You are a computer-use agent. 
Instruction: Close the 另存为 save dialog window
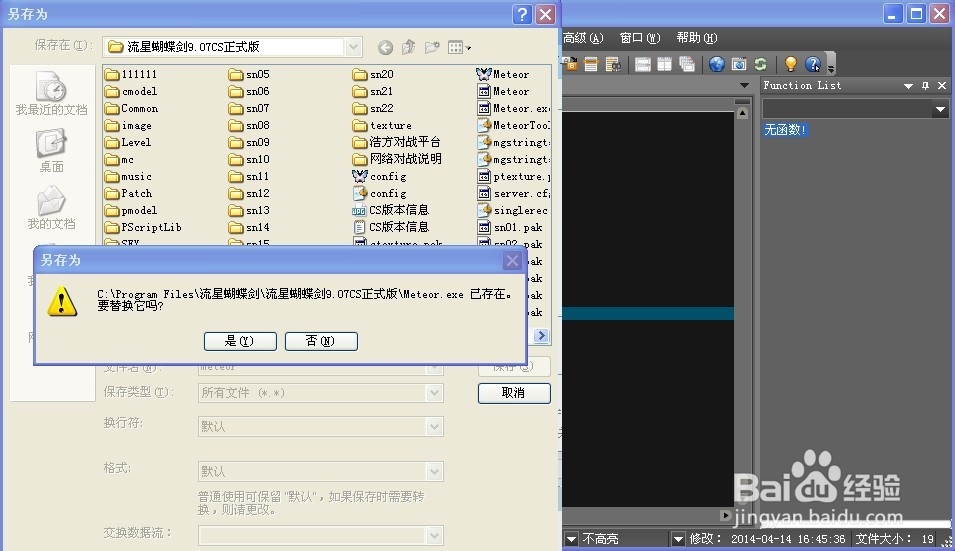(x=545, y=14)
